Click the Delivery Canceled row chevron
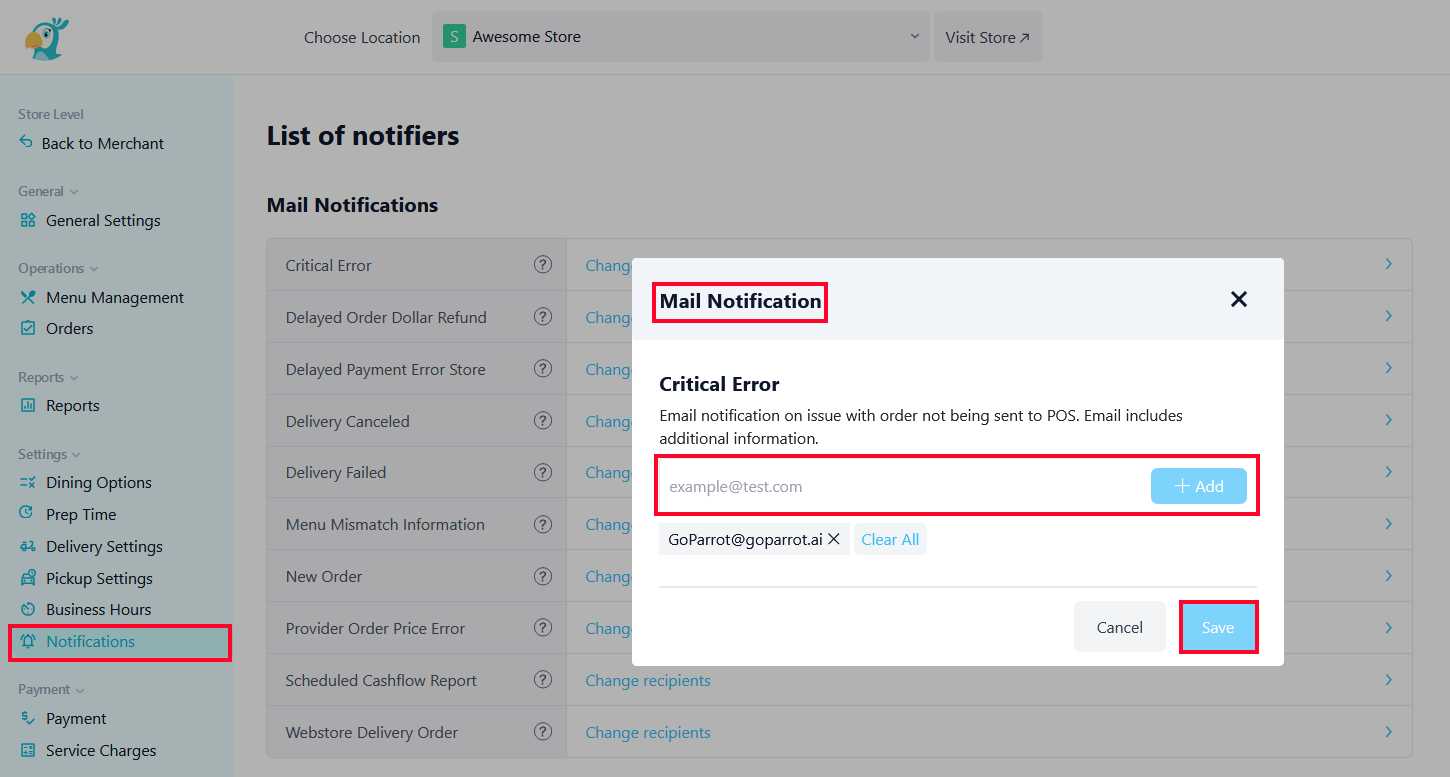Viewport: 1450px width, 777px height. tap(1389, 420)
